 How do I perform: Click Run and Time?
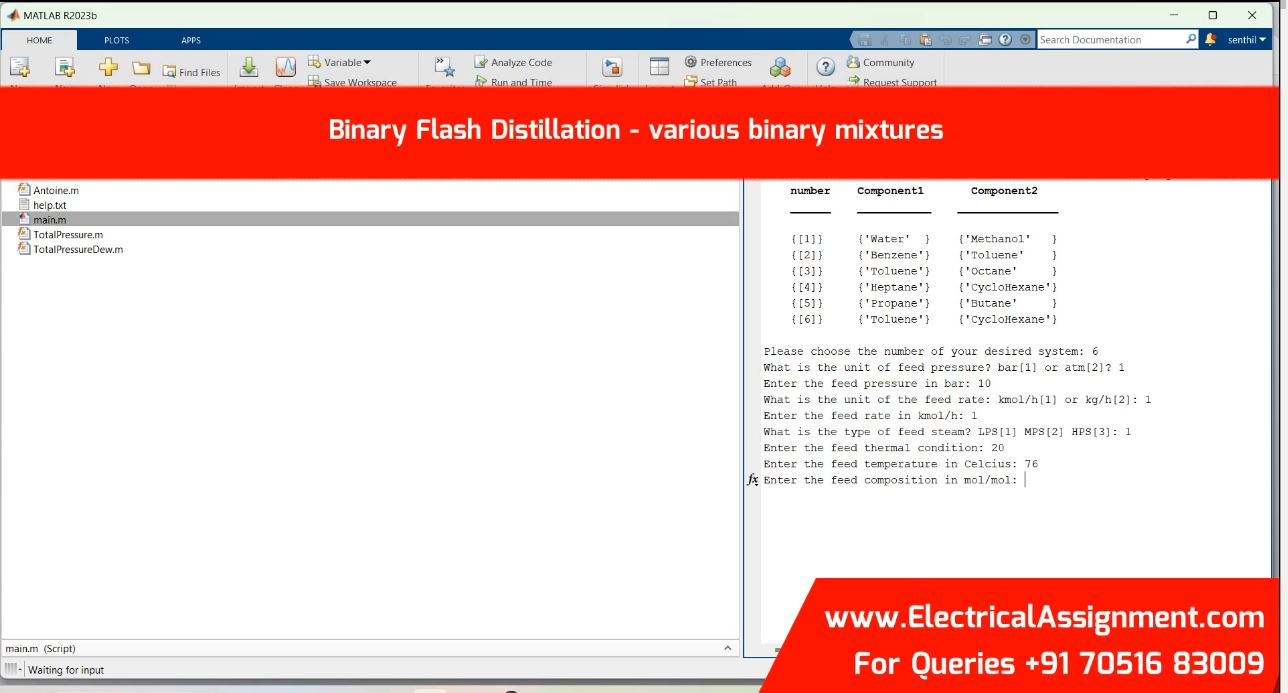[x=513, y=83]
